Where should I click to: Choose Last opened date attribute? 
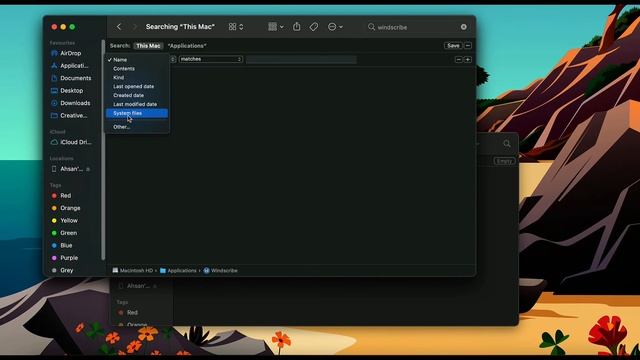[137, 87]
